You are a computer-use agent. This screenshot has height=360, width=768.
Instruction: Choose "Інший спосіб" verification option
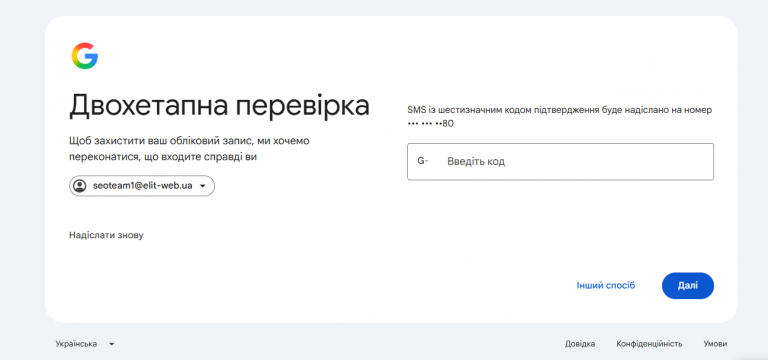point(606,286)
